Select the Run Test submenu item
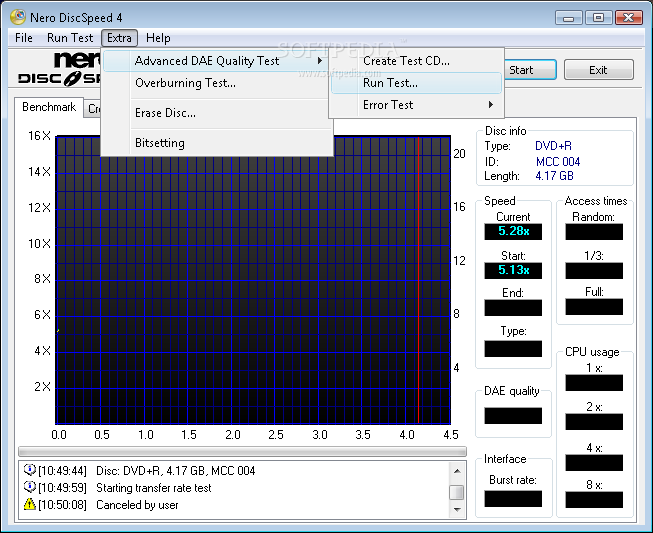This screenshot has width=653, height=533. tap(416, 83)
